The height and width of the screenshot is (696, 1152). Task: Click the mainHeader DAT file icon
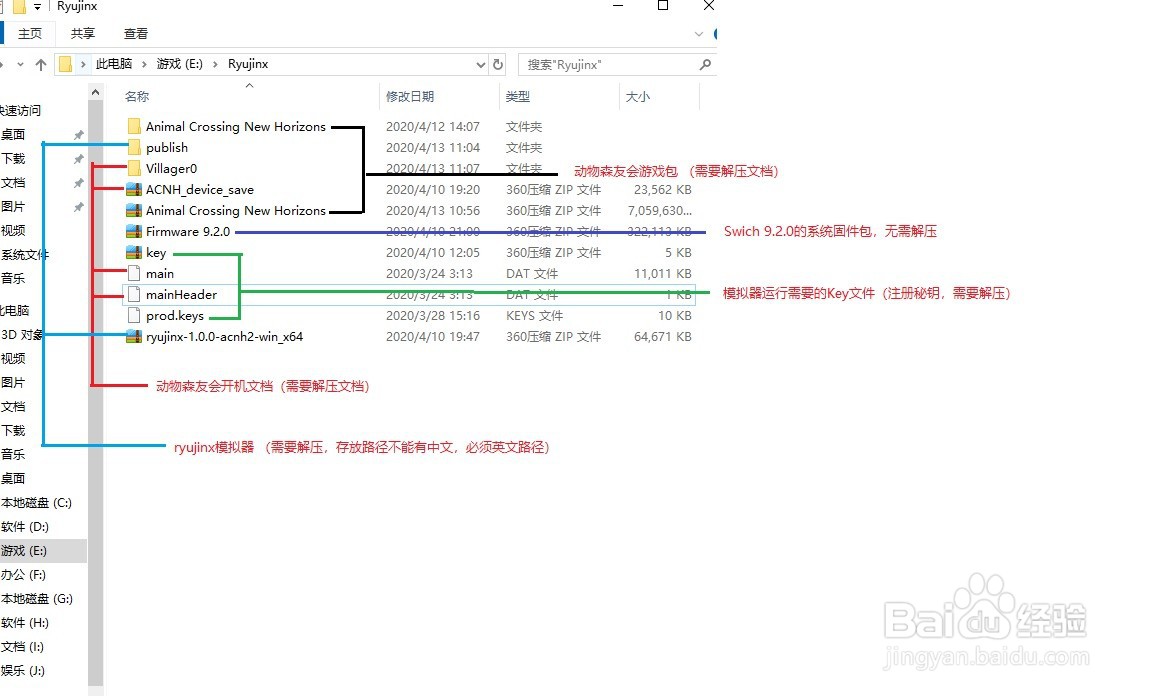pyautogui.click(x=134, y=294)
